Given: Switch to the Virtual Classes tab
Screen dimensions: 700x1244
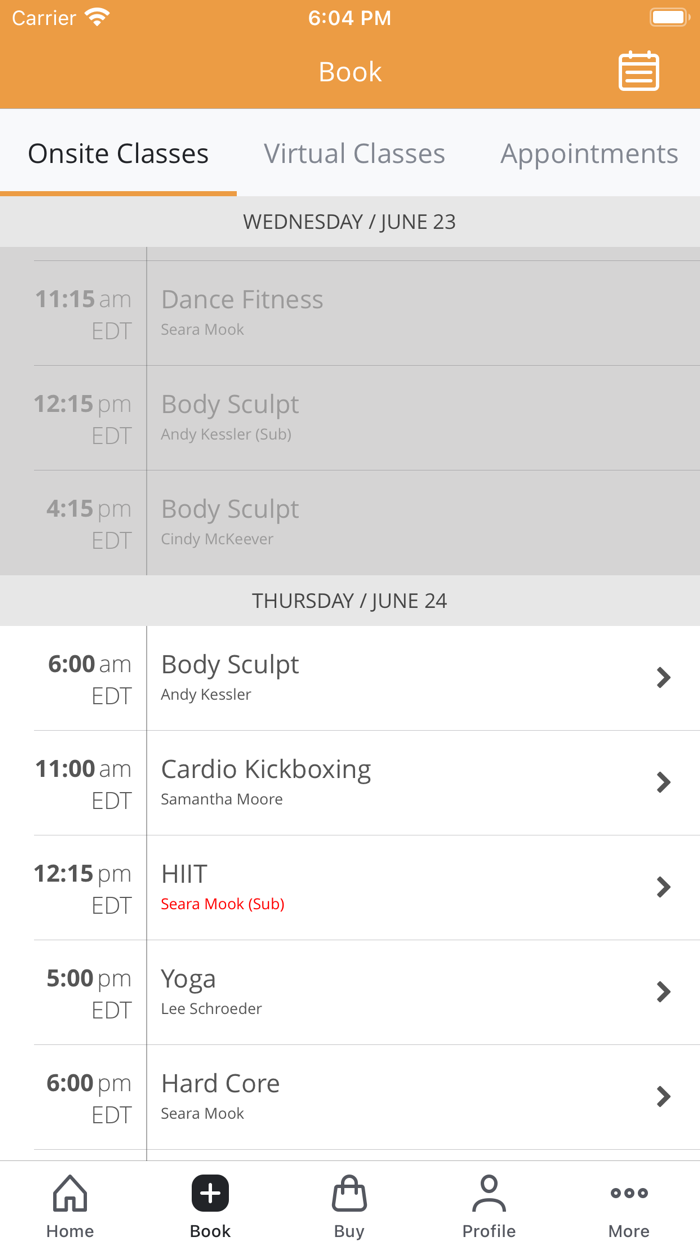Looking at the screenshot, I should 354,153.
